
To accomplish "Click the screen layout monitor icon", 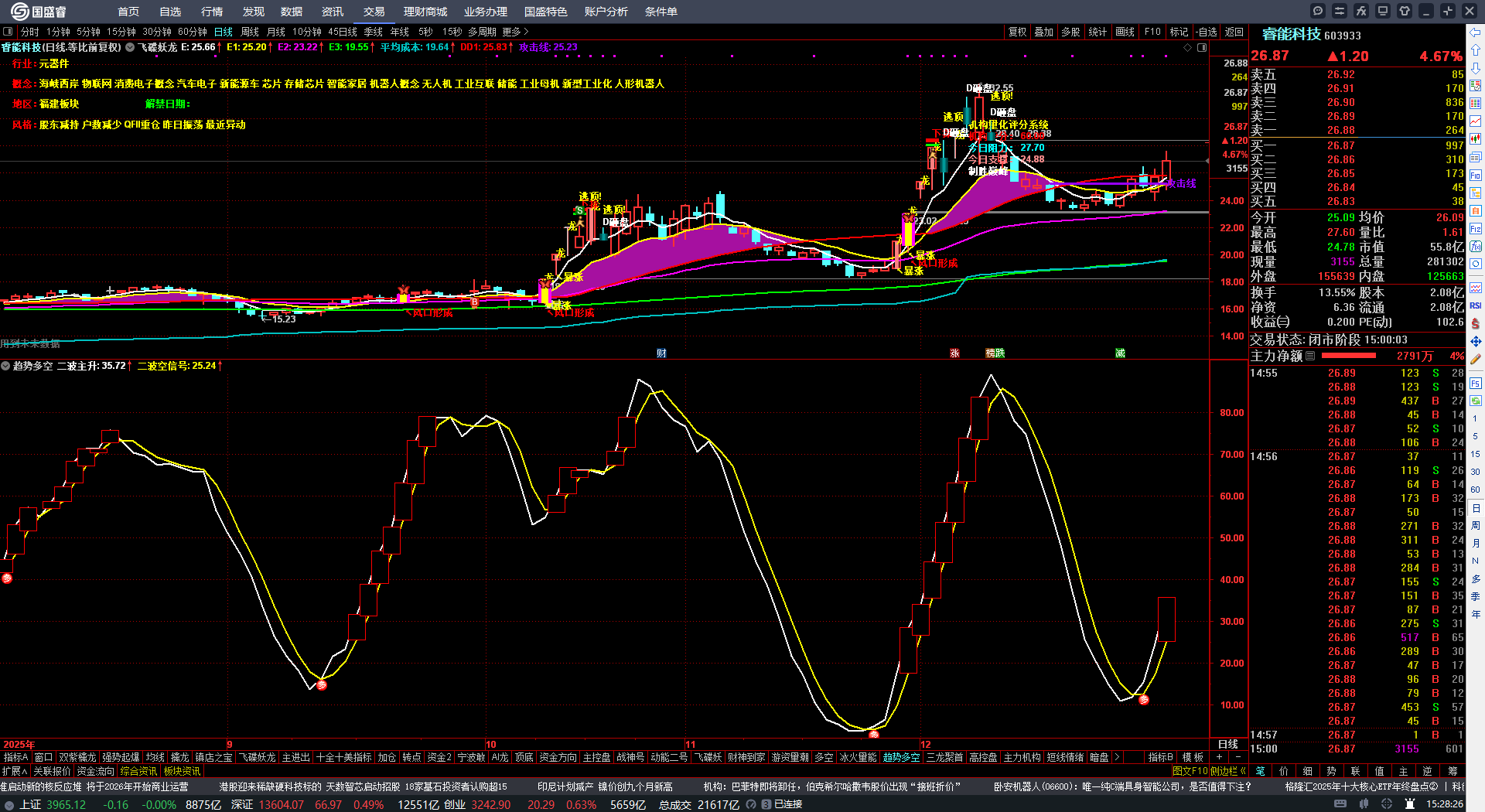I will pyautogui.click(x=1383, y=11).
